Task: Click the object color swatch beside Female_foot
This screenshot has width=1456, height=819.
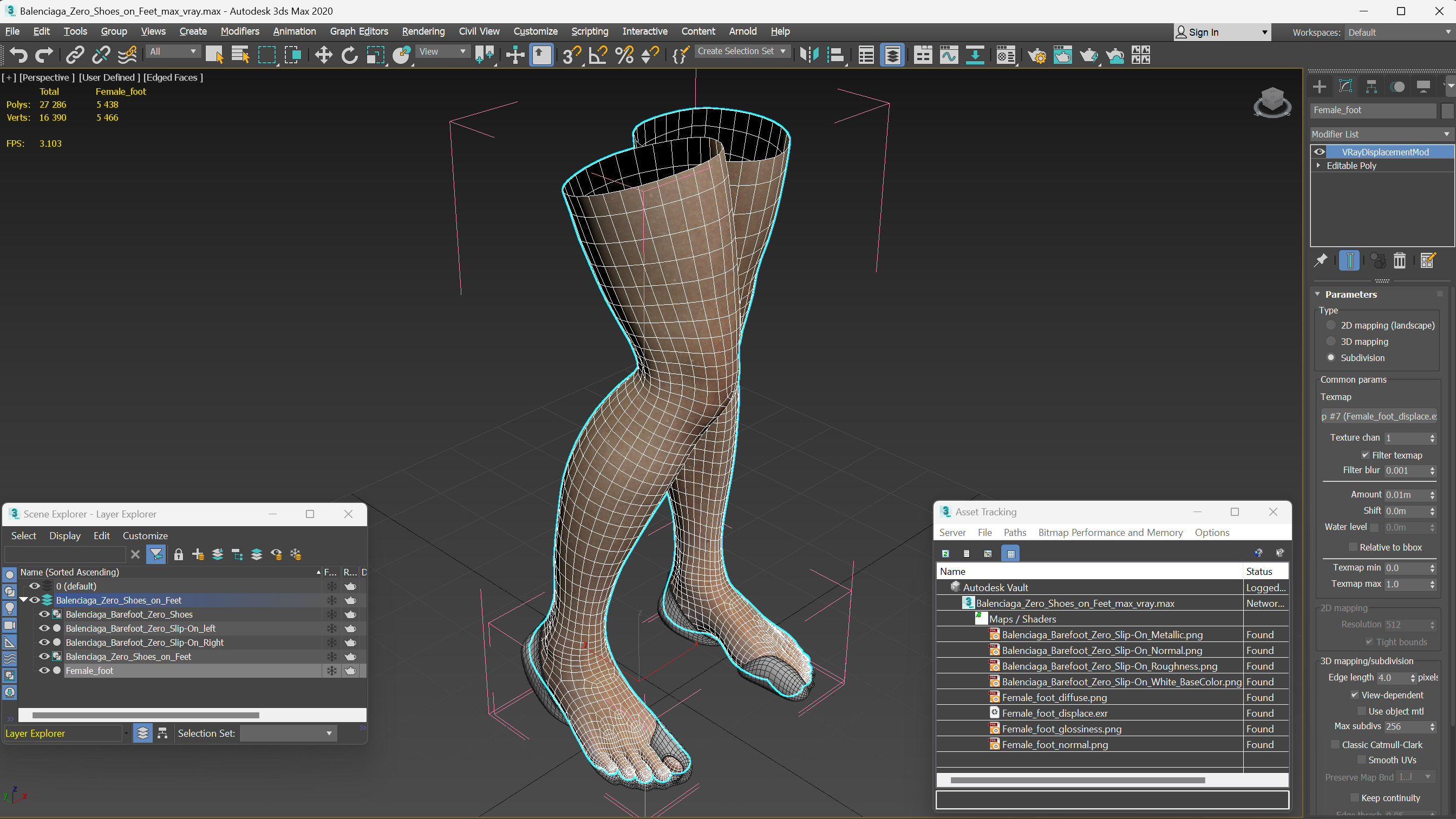Action: (1446, 110)
